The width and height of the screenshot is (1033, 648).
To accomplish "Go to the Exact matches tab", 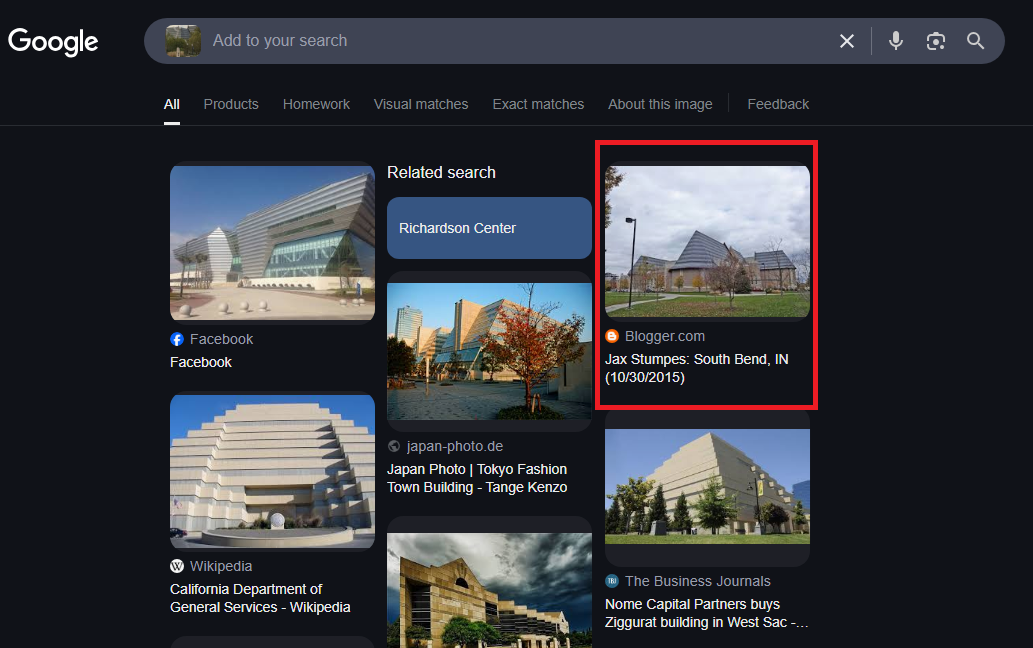I will 538,104.
